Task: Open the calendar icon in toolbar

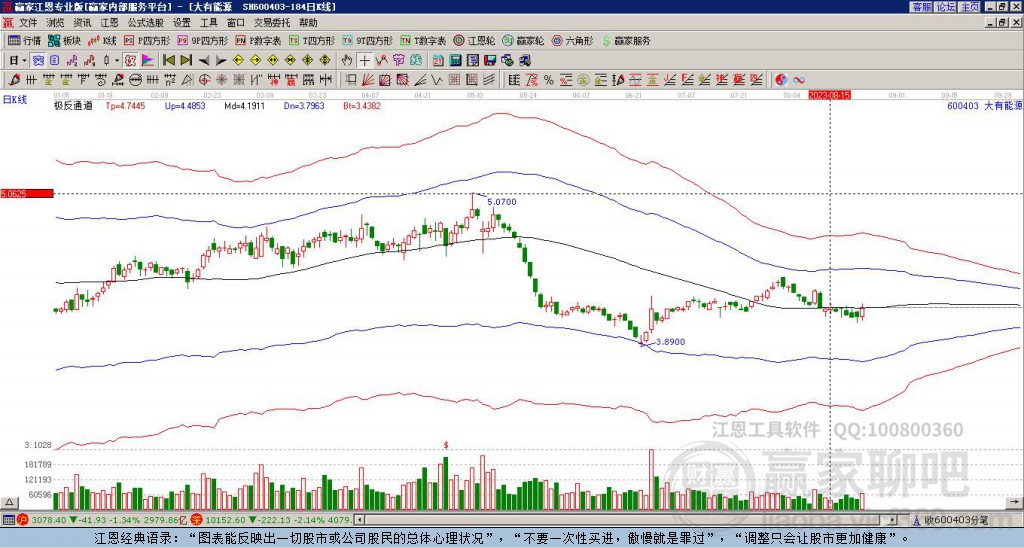Action: tap(438, 60)
